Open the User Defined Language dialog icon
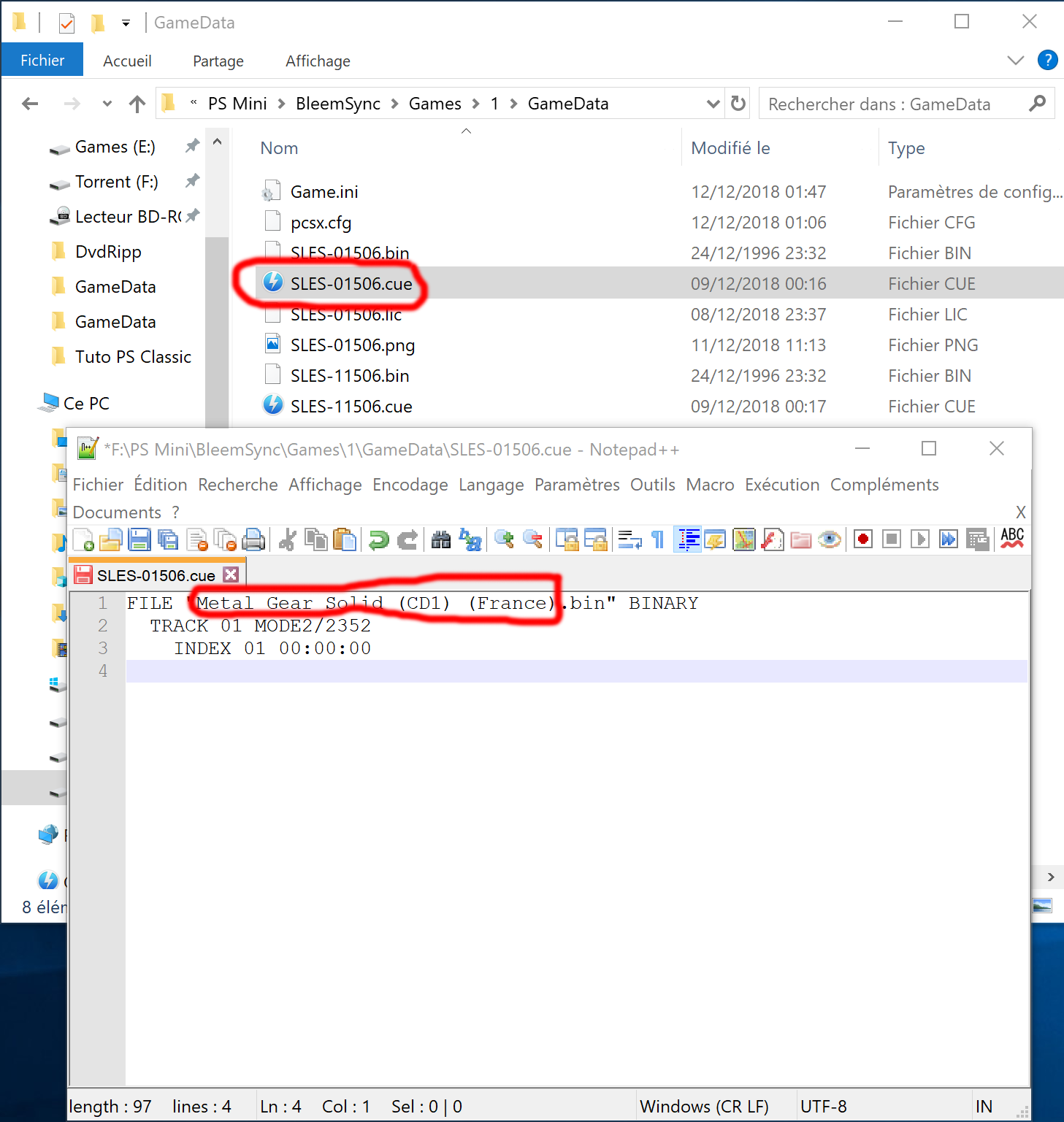Screen dimensions: 1064x1122 coord(715,539)
